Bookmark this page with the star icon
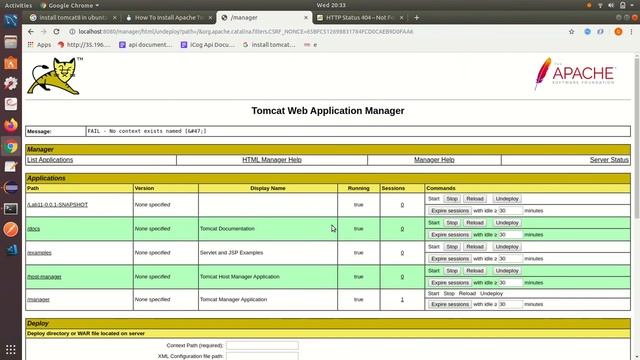640x360 pixels. 571,31
